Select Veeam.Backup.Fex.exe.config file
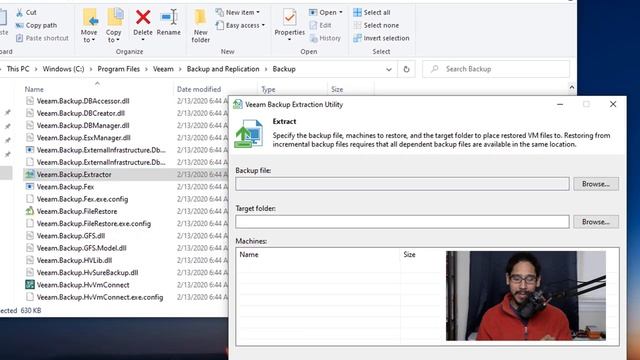 (x=82, y=199)
